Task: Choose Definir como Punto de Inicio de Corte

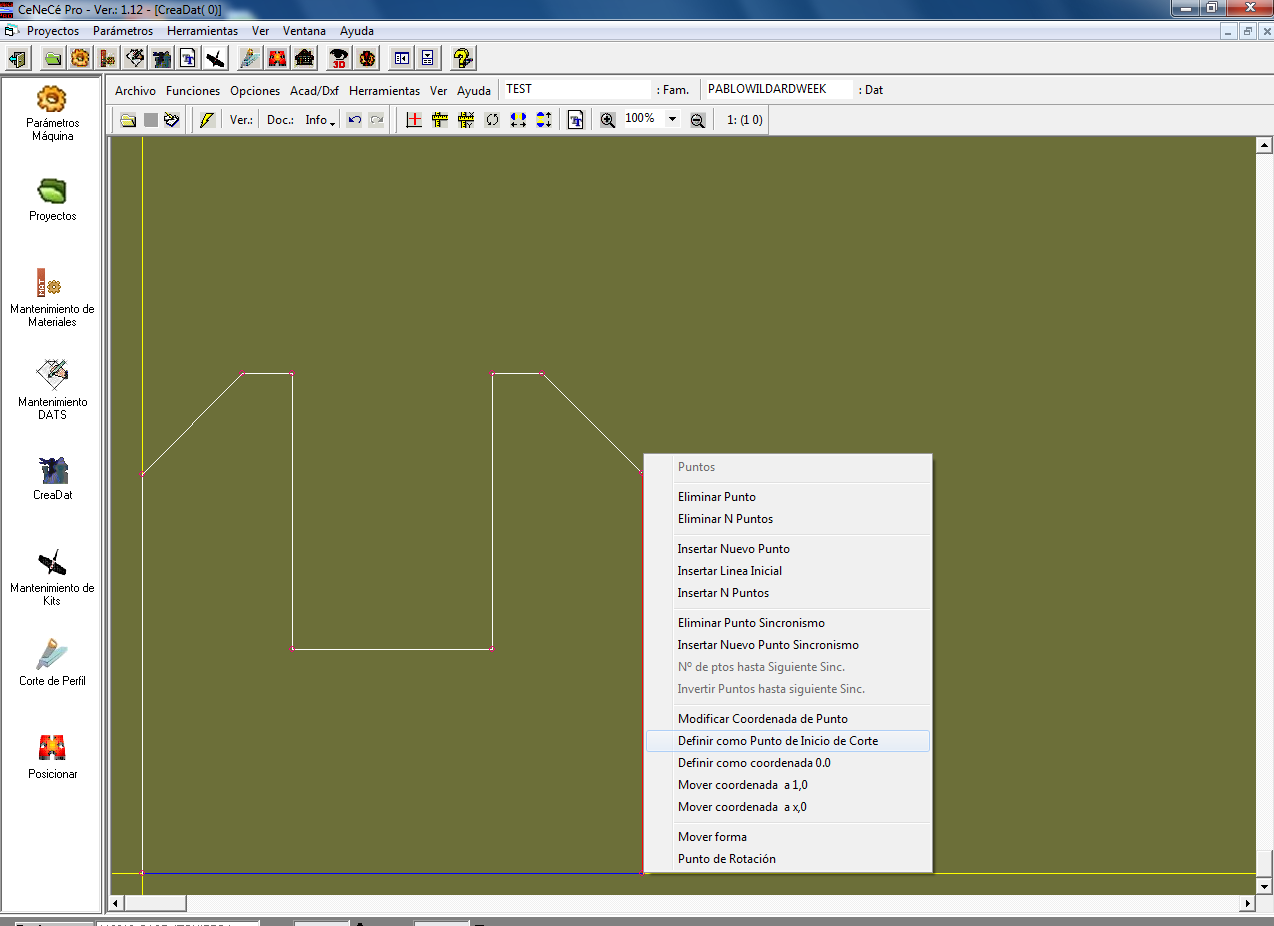Action: pyautogui.click(x=788, y=741)
